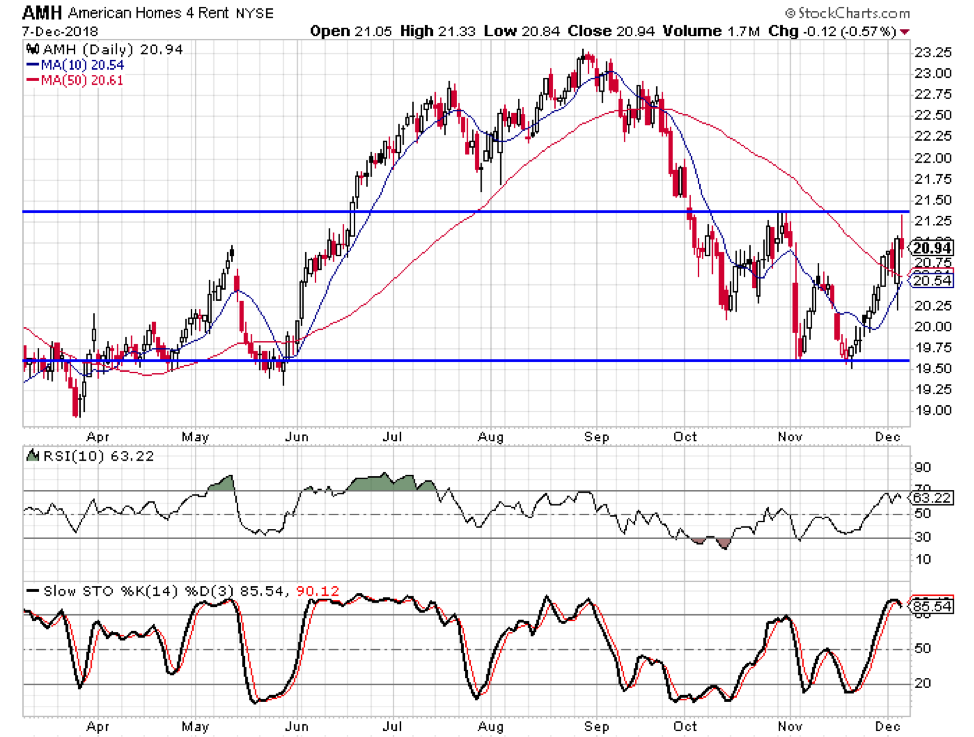Image resolution: width=974 pixels, height=737 pixels.
Task: Click the 10 level on the RSI axis
Action: click(922, 560)
